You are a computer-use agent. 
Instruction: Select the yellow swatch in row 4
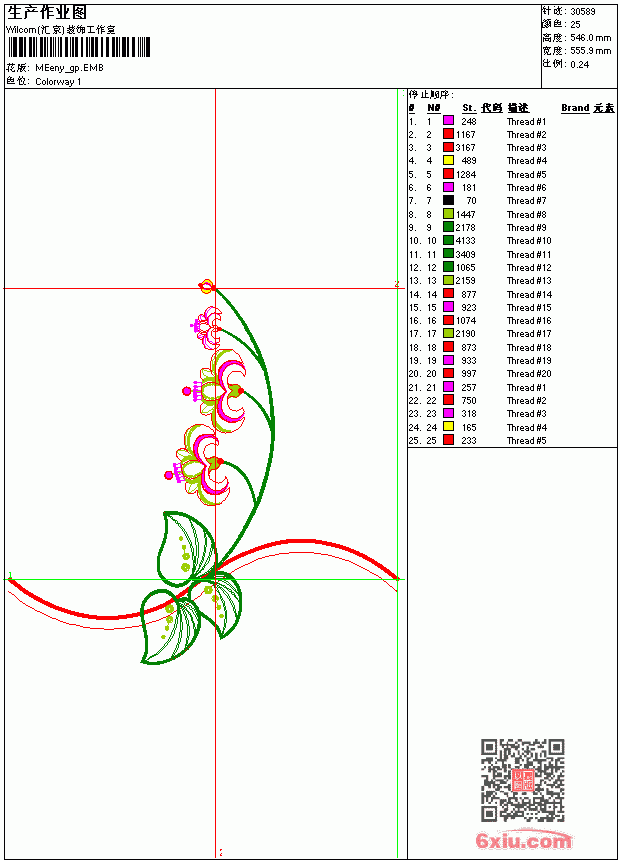pos(448,160)
